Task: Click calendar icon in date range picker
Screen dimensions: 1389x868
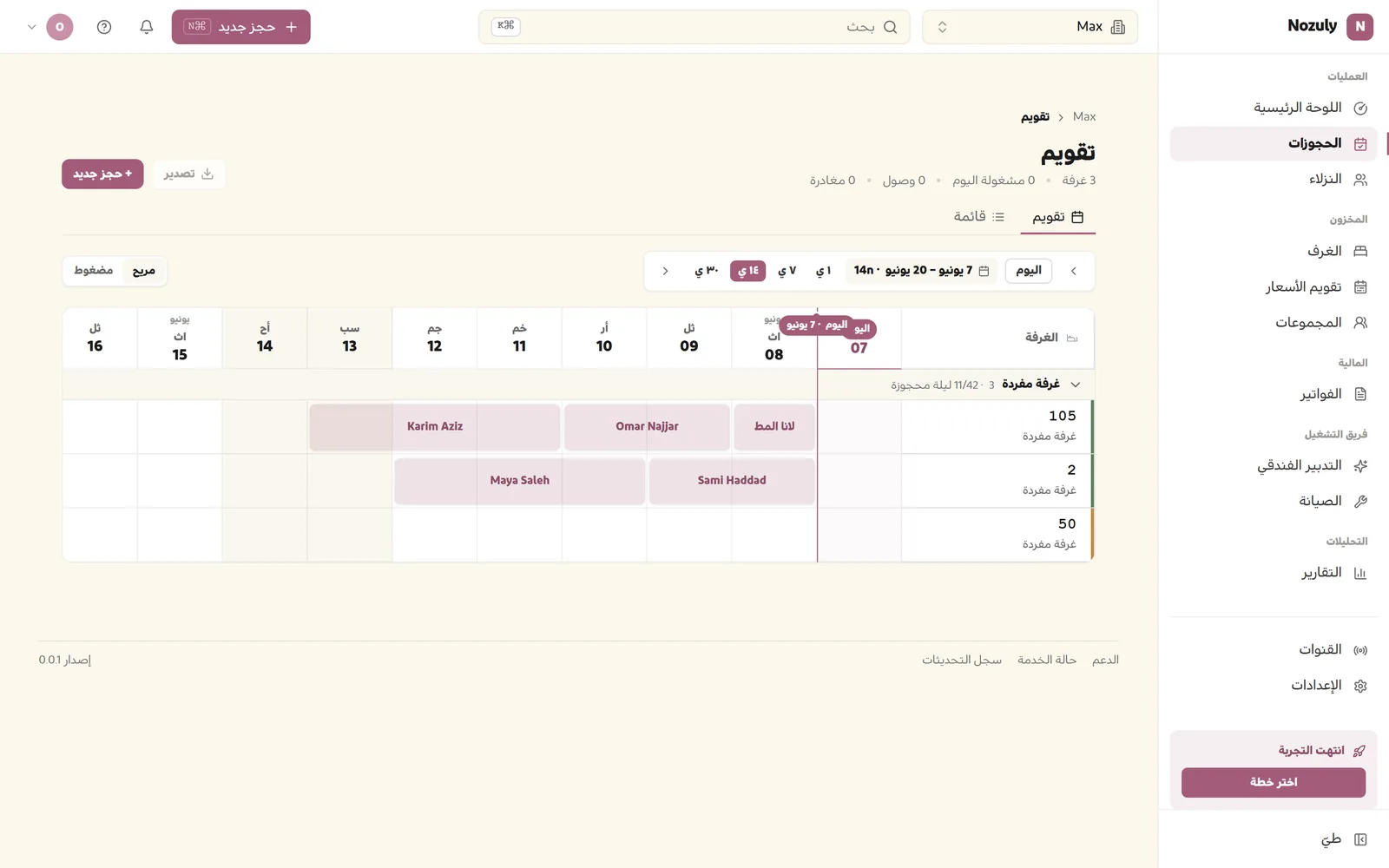Action: 984,271
